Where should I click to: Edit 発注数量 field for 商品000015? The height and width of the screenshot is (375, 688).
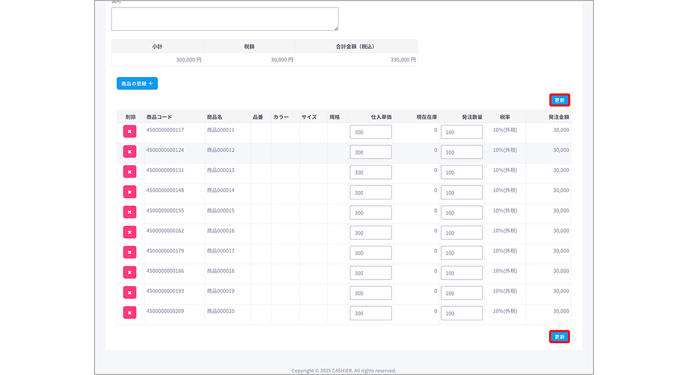click(462, 213)
